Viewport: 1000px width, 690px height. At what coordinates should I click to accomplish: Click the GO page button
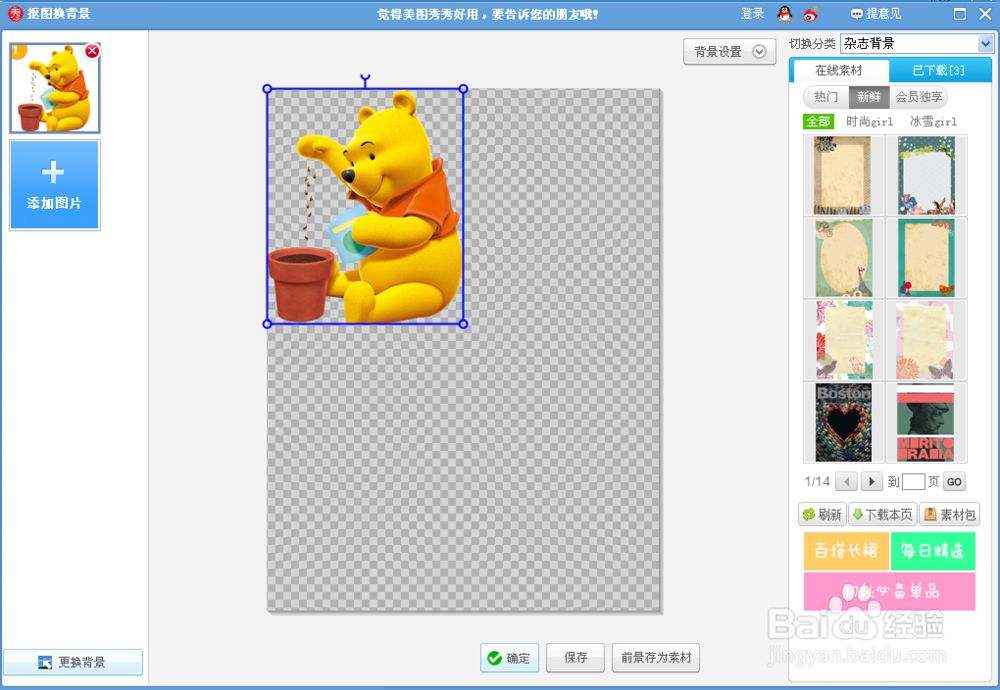tap(954, 481)
